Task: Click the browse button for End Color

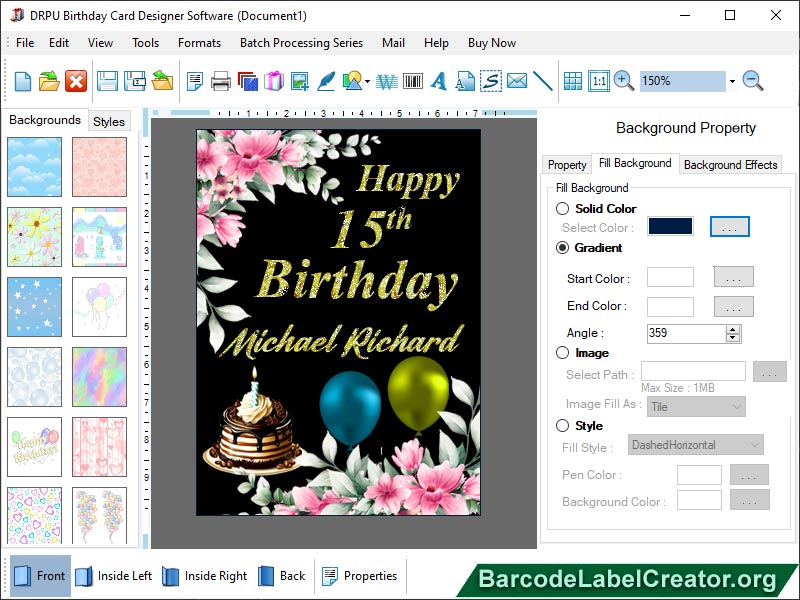Action: [x=733, y=307]
